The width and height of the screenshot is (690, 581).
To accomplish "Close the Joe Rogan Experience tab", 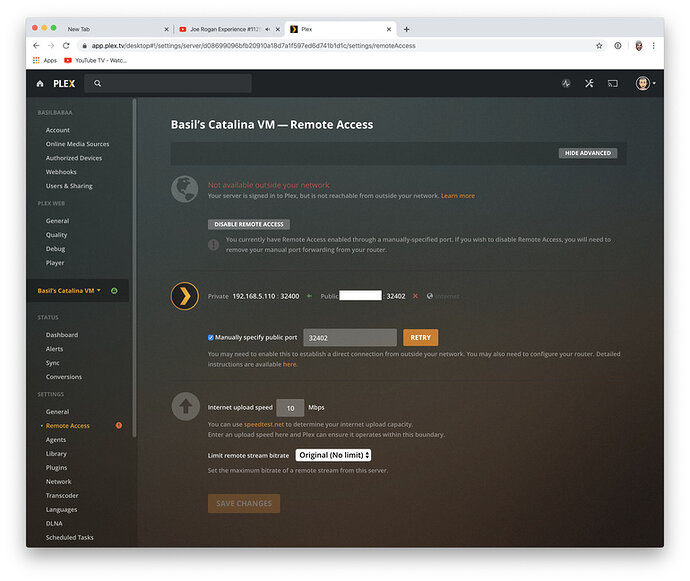I will (278, 29).
